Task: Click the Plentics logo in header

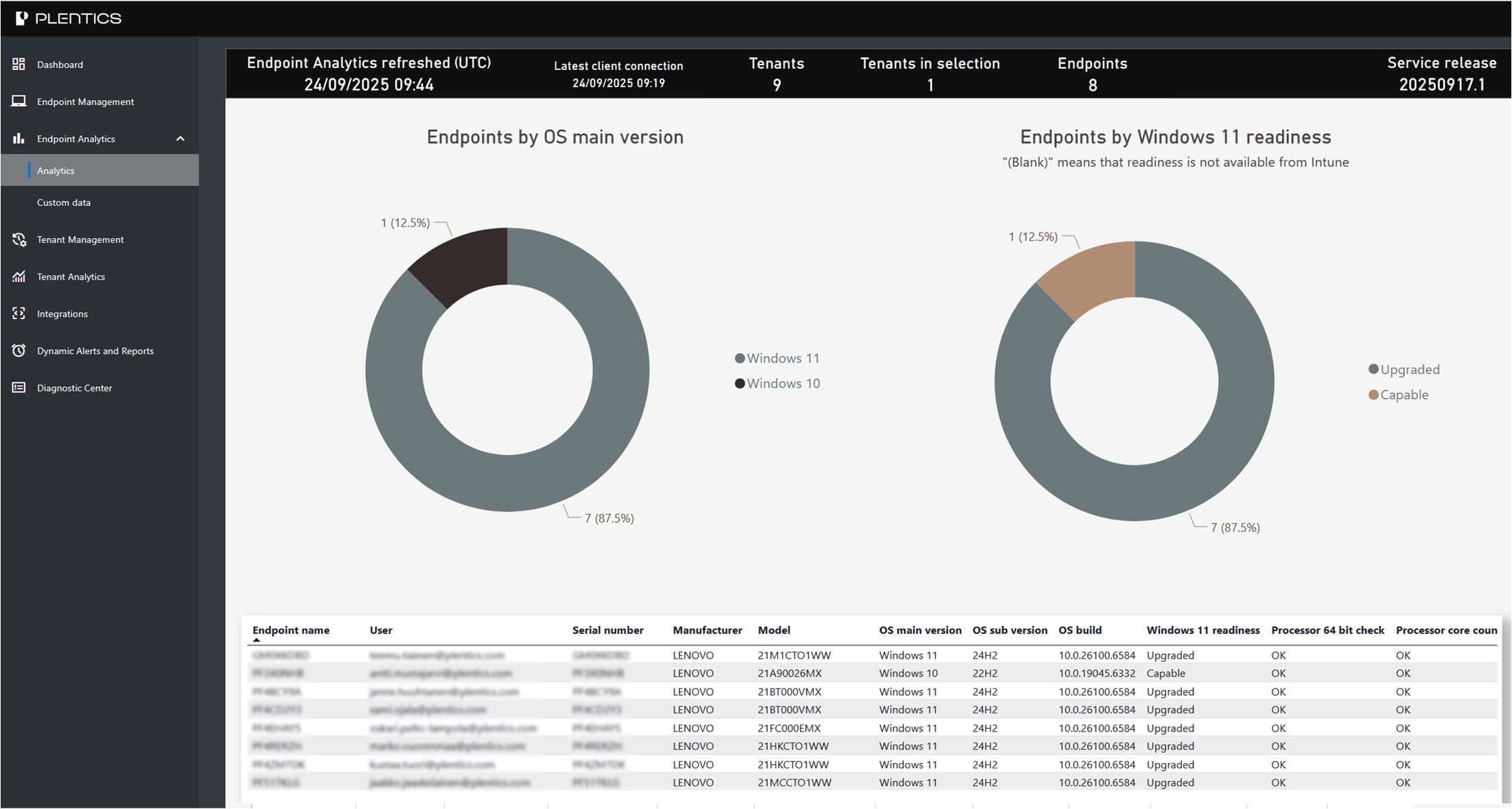Action: coord(68,19)
